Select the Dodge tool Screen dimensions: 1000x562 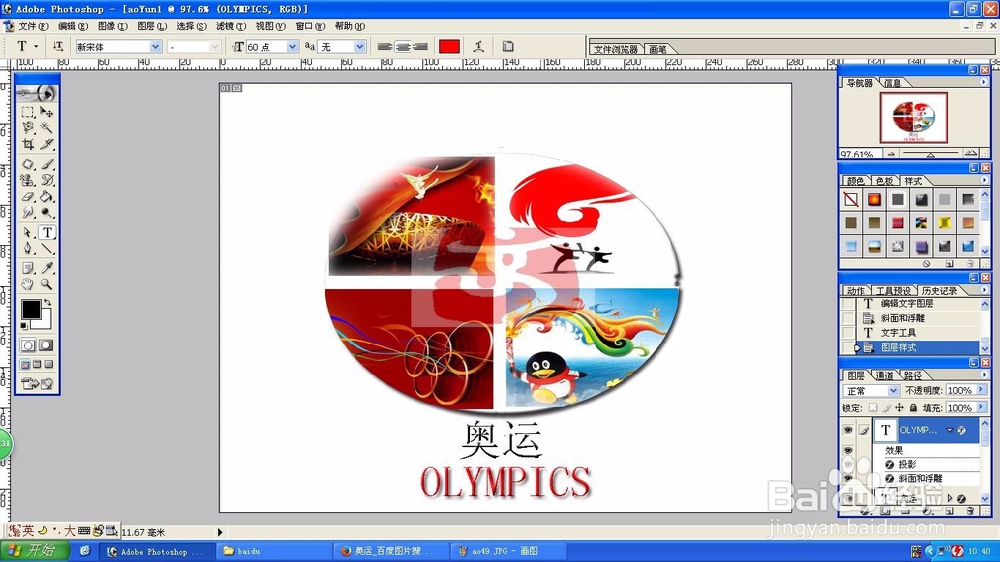pos(47,212)
